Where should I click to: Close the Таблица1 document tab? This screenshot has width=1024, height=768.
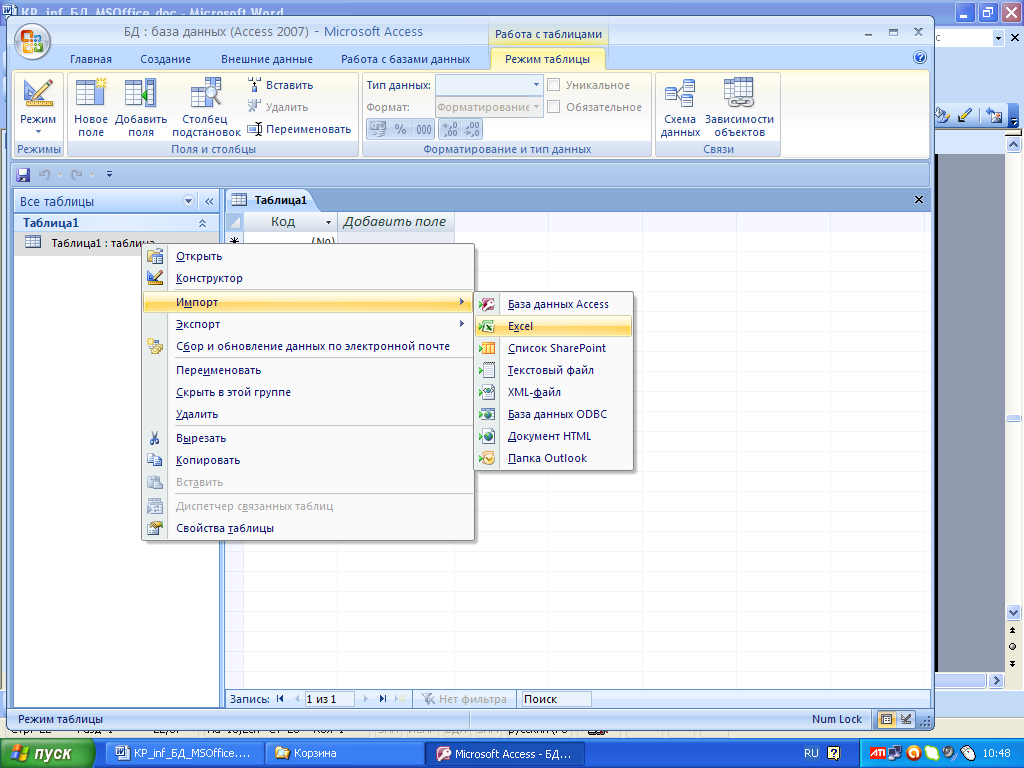tap(919, 200)
